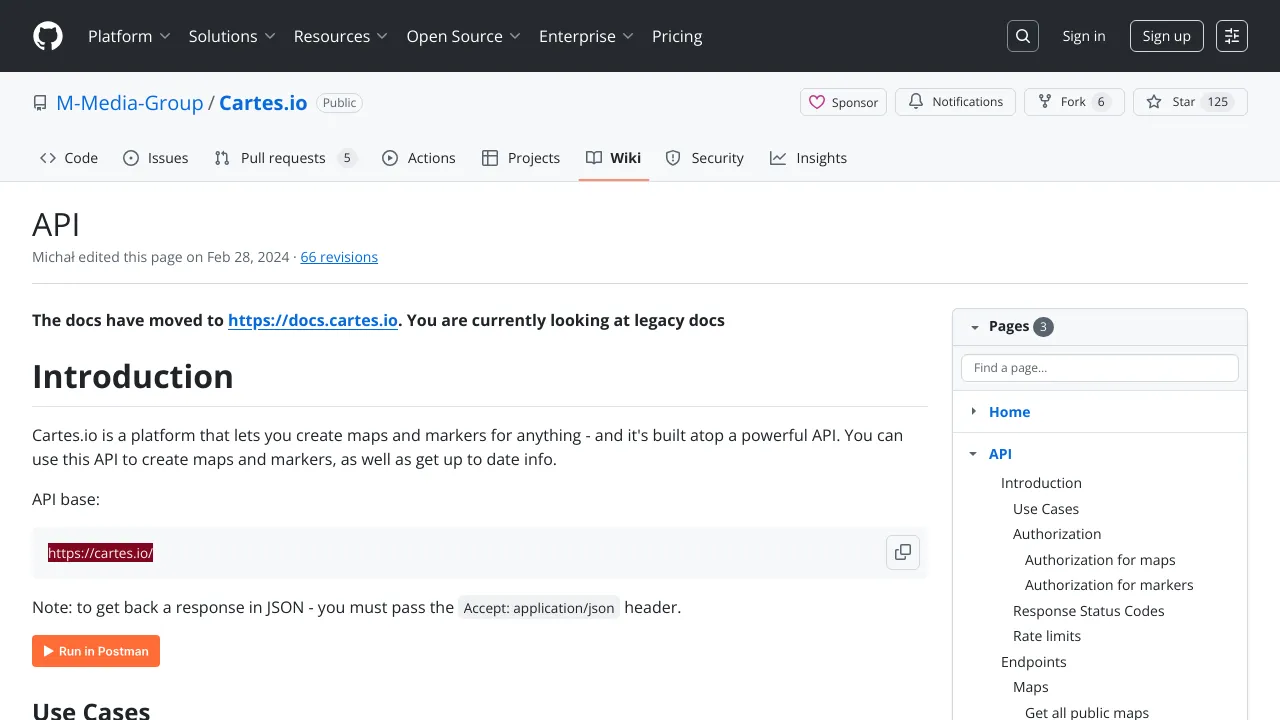
Task: Copy the API base URL with copy icon
Action: click(x=903, y=552)
